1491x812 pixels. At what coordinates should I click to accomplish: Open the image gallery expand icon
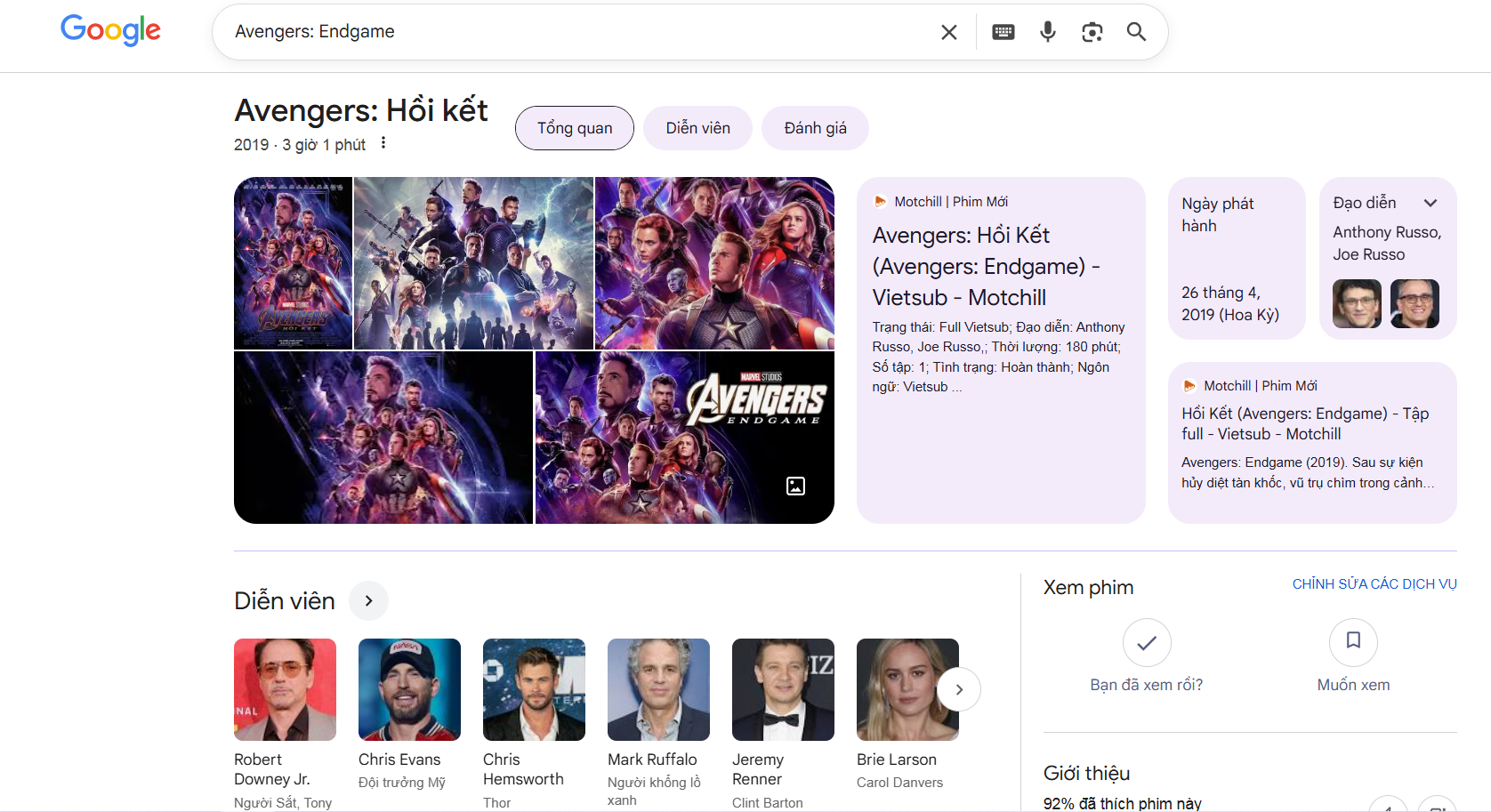tap(795, 486)
